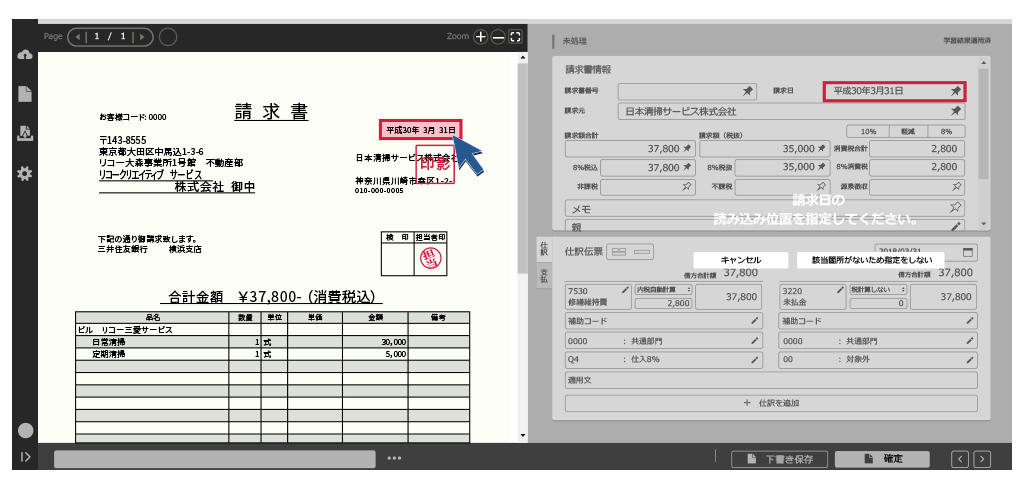Click the fit-to-screen zoom icon

click(x=515, y=37)
